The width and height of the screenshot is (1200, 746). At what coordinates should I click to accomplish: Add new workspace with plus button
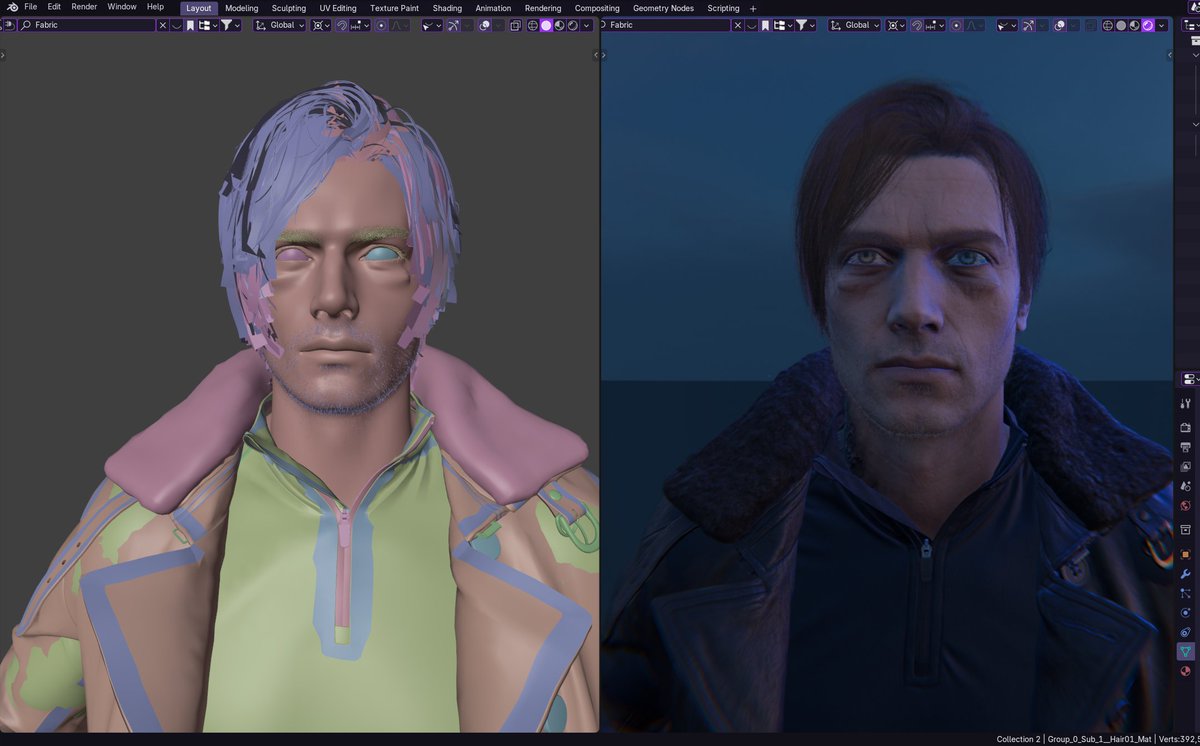[753, 8]
